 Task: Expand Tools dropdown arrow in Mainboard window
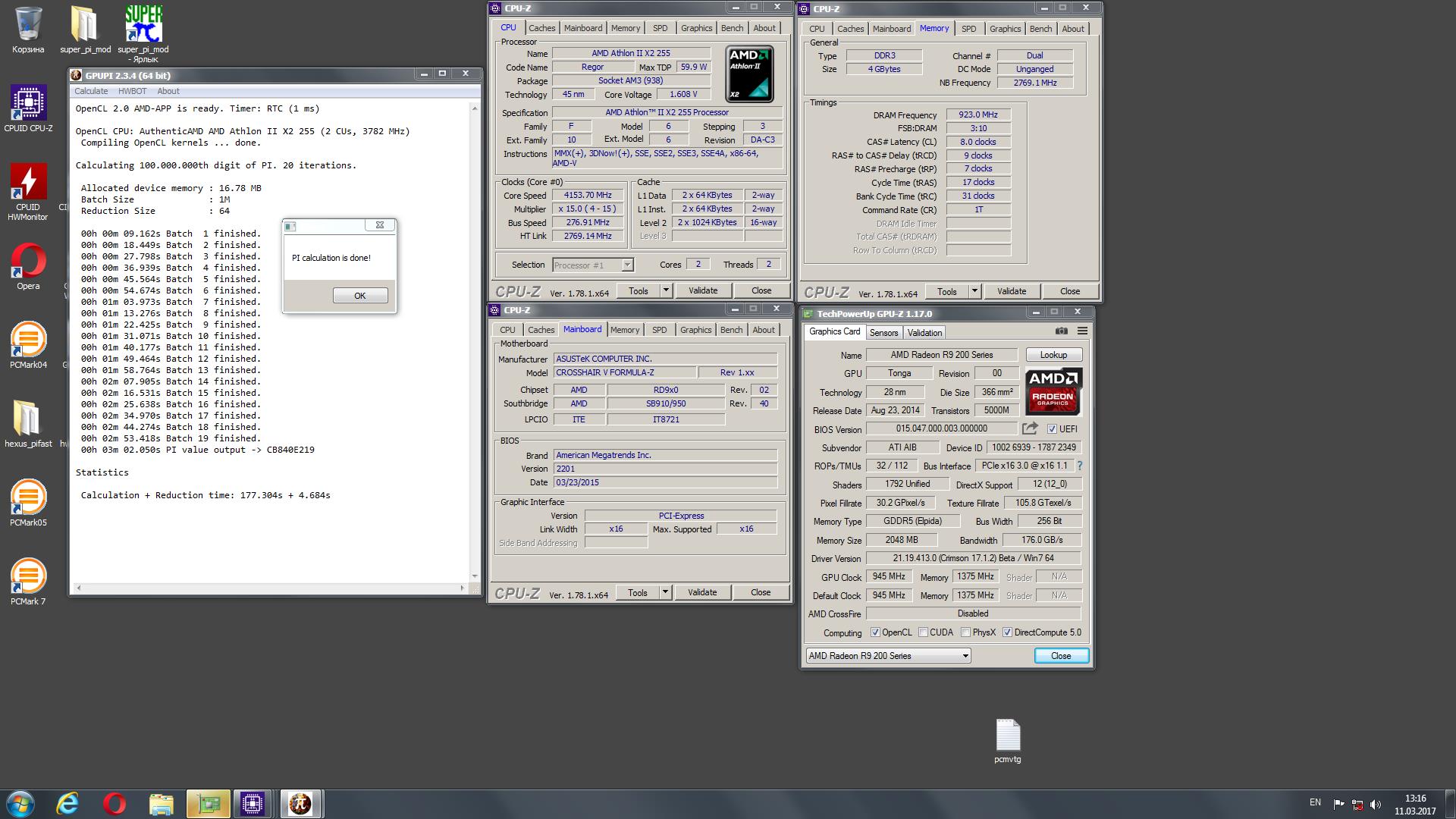point(665,592)
